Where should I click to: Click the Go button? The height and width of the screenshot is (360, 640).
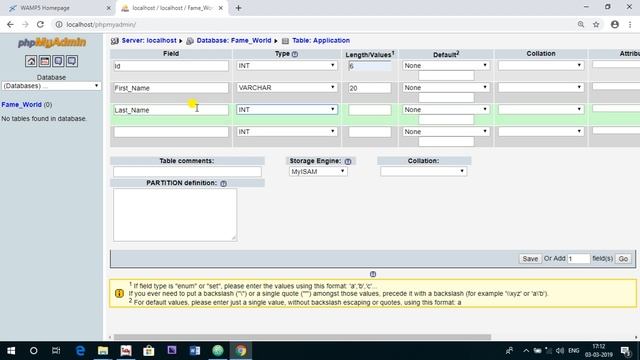(623, 259)
